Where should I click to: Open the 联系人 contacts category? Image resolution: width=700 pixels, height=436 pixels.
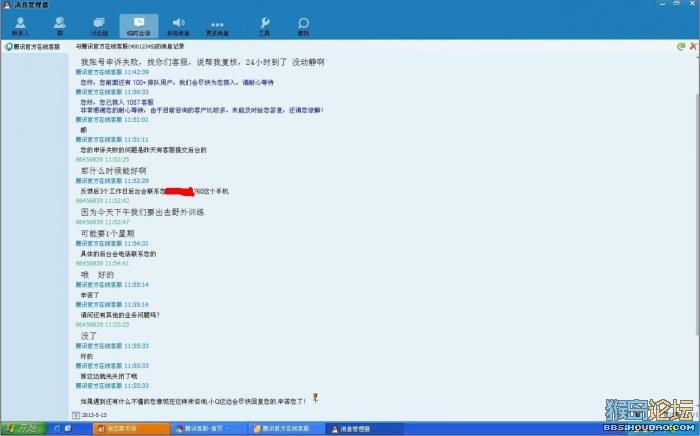point(20,26)
